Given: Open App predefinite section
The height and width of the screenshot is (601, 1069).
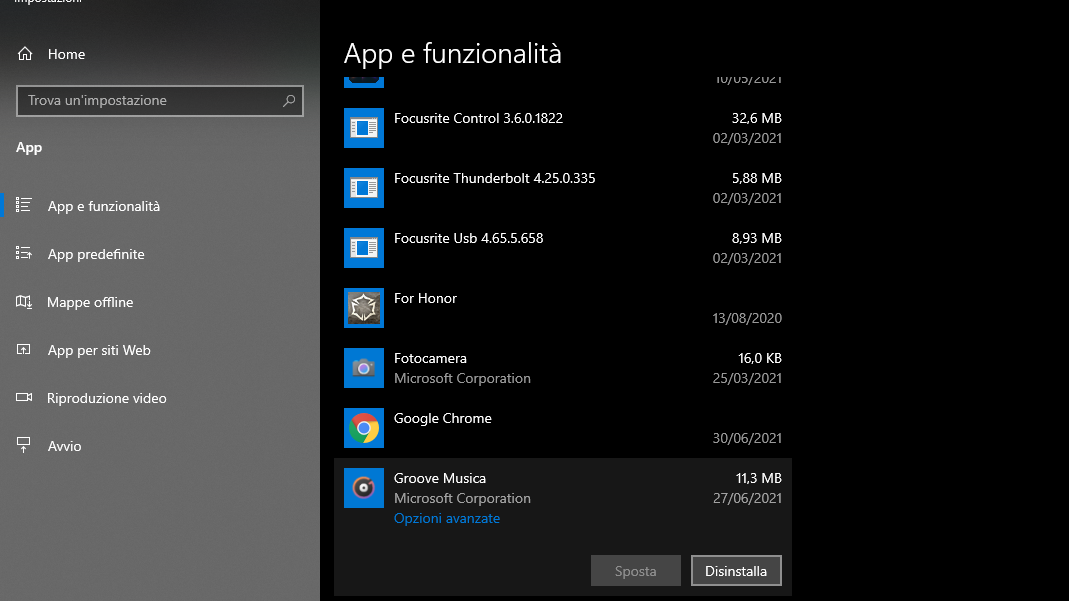Looking at the screenshot, I should coord(96,254).
